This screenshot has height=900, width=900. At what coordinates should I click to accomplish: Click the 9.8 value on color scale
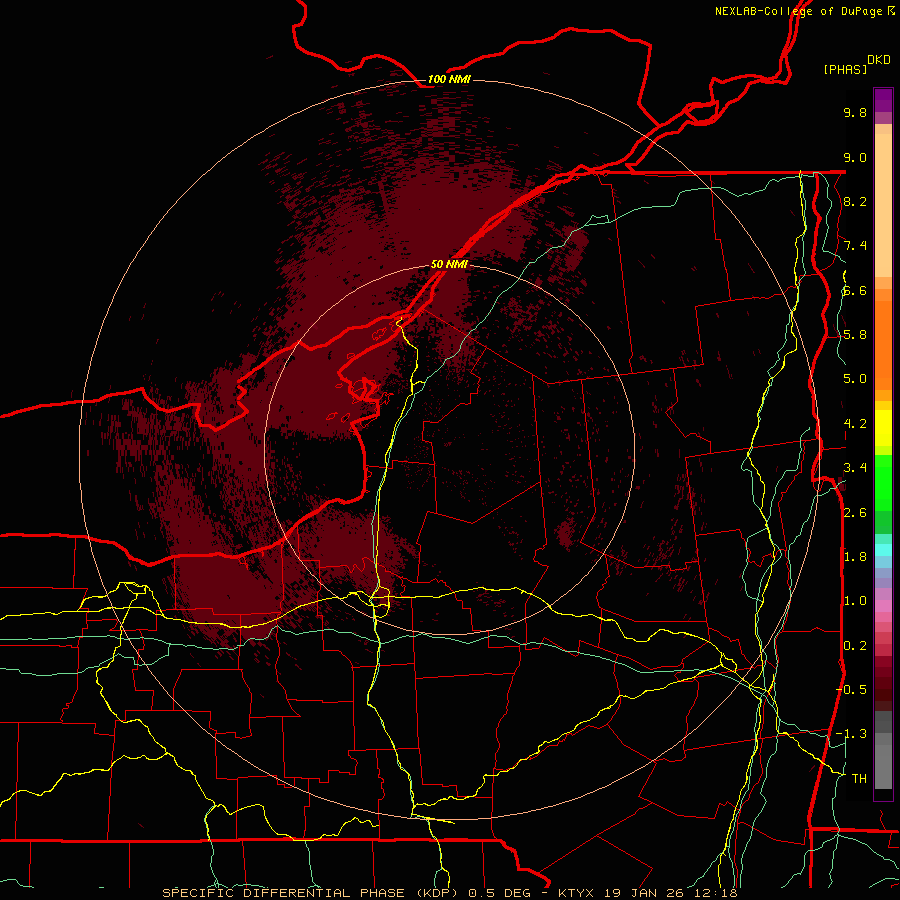point(855,112)
